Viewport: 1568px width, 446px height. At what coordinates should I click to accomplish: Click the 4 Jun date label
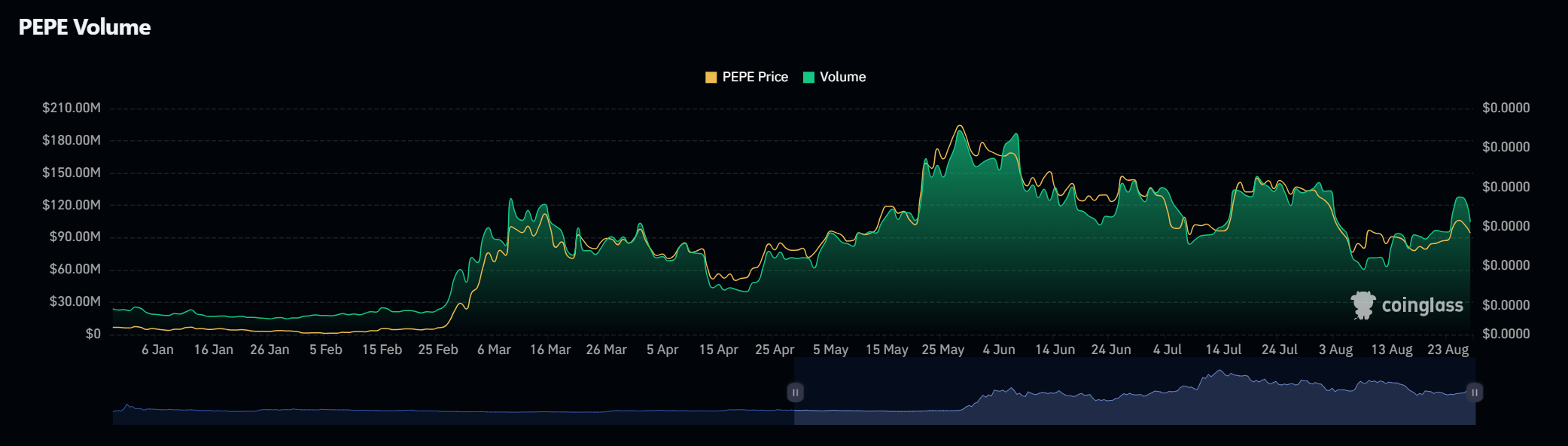coord(999,350)
